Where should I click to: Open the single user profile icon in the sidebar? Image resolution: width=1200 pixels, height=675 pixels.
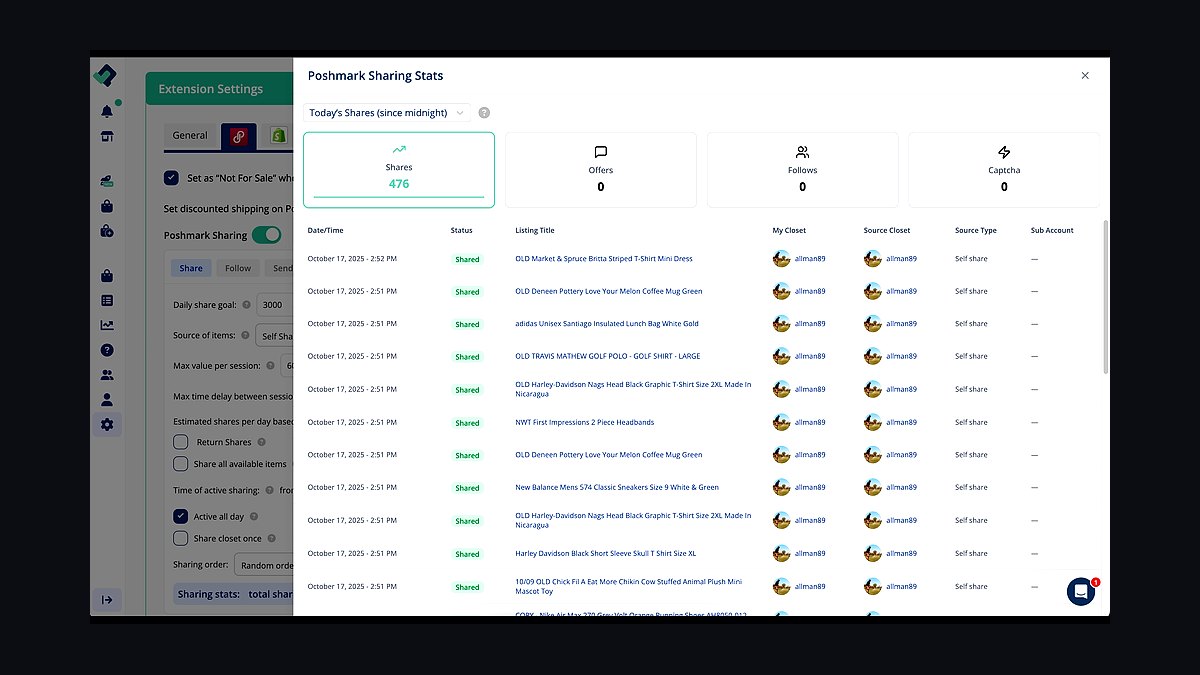coord(107,399)
